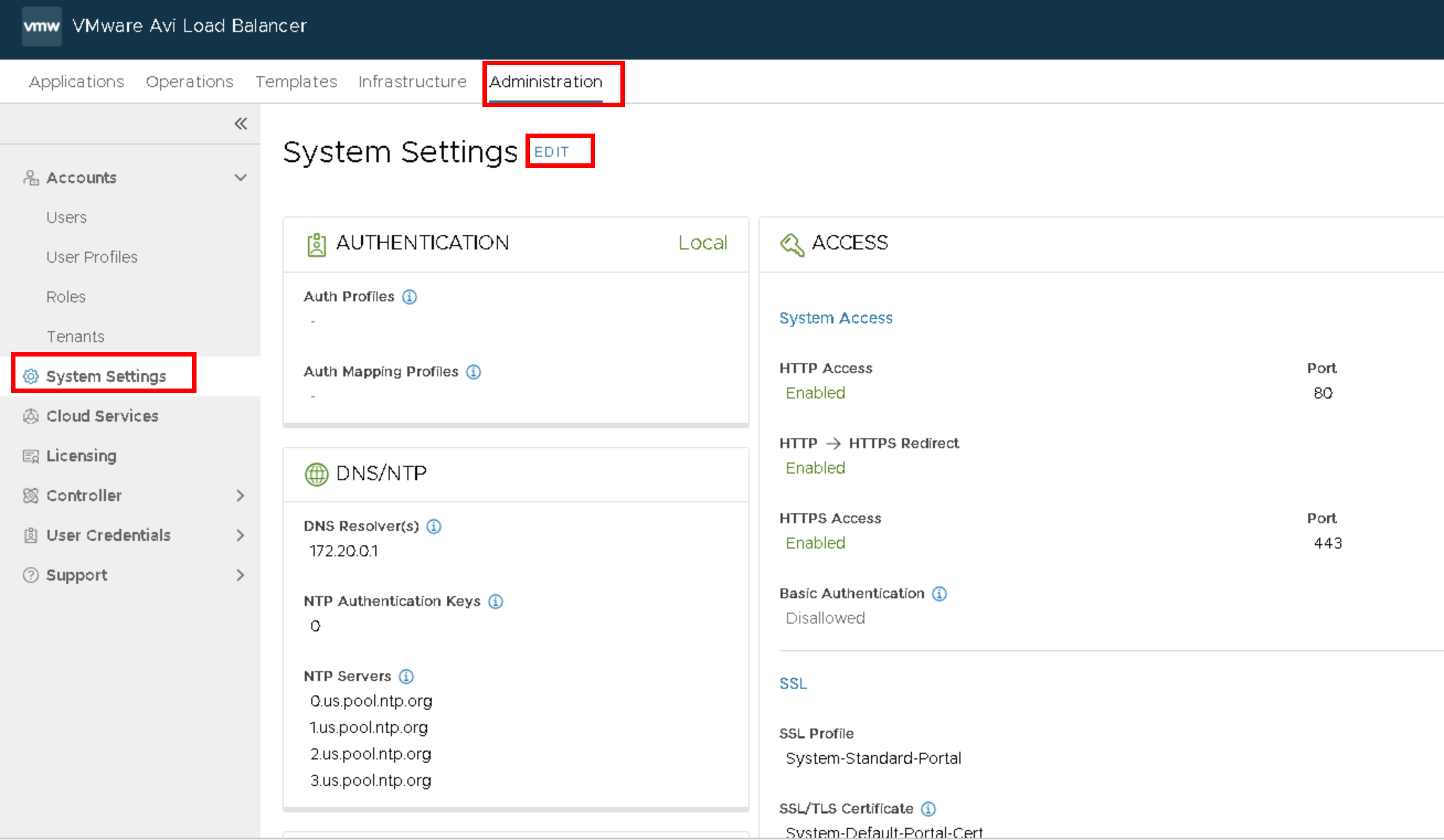1444x840 pixels.
Task: Open the Applications tab
Action: [77, 82]
